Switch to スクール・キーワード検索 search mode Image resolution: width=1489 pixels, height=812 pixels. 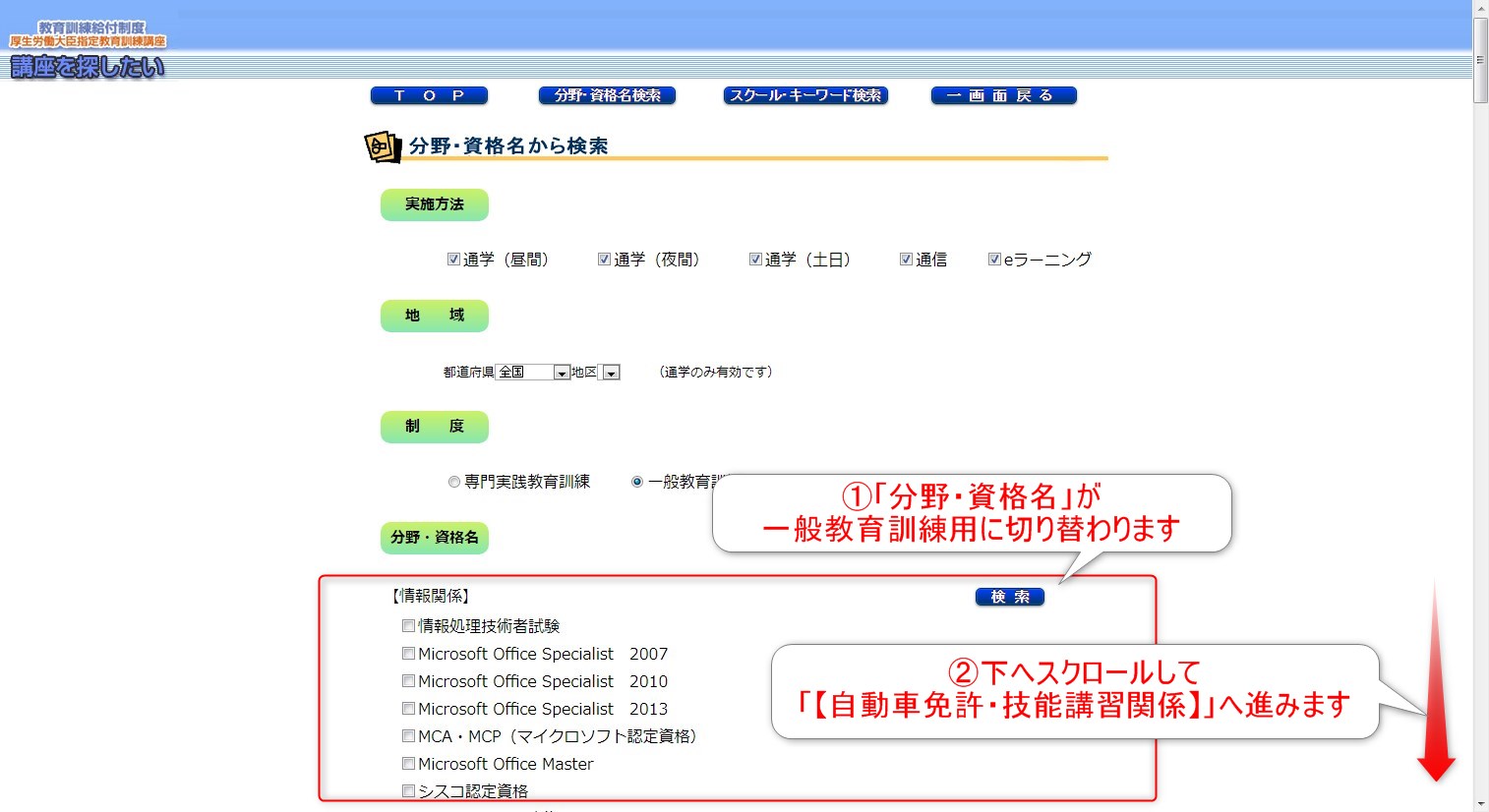[804, 95]
